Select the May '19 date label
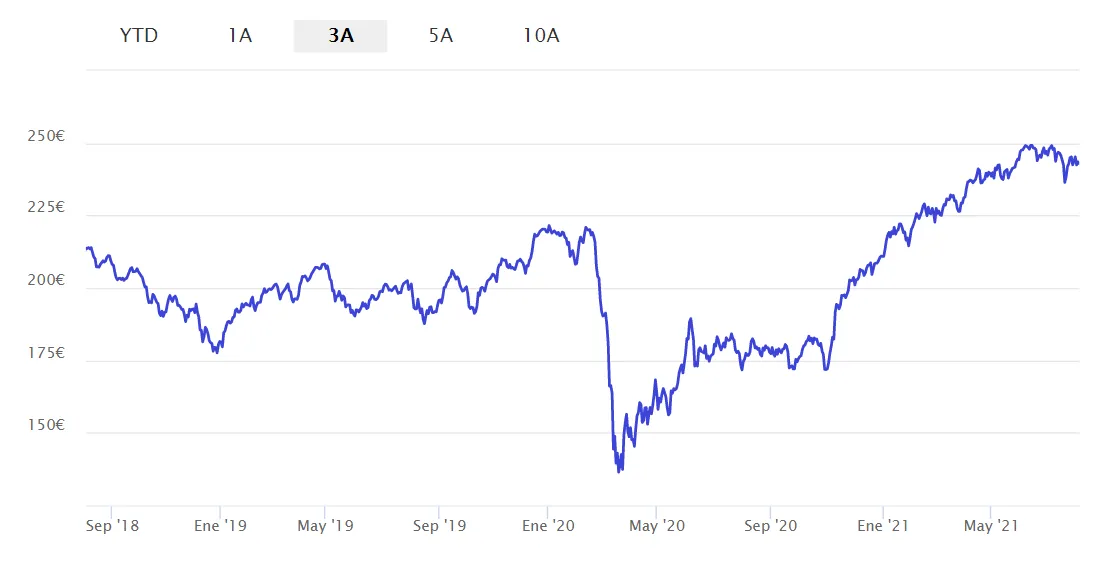This screenshot has height=566, width=1110. [326, 525]
